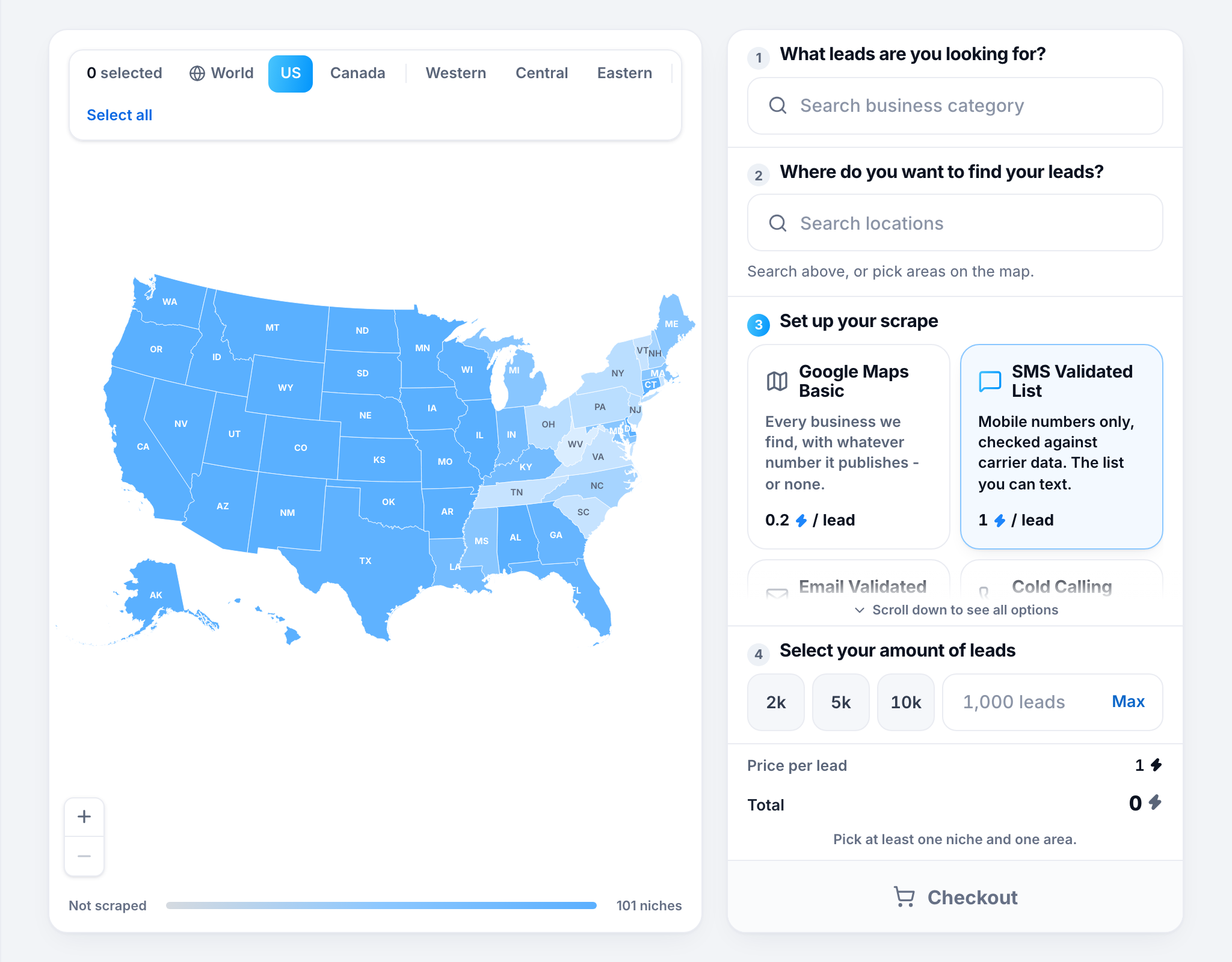
Task: Click the globe icon next to World
Action: pyautogui.click(x=197, y=73)
